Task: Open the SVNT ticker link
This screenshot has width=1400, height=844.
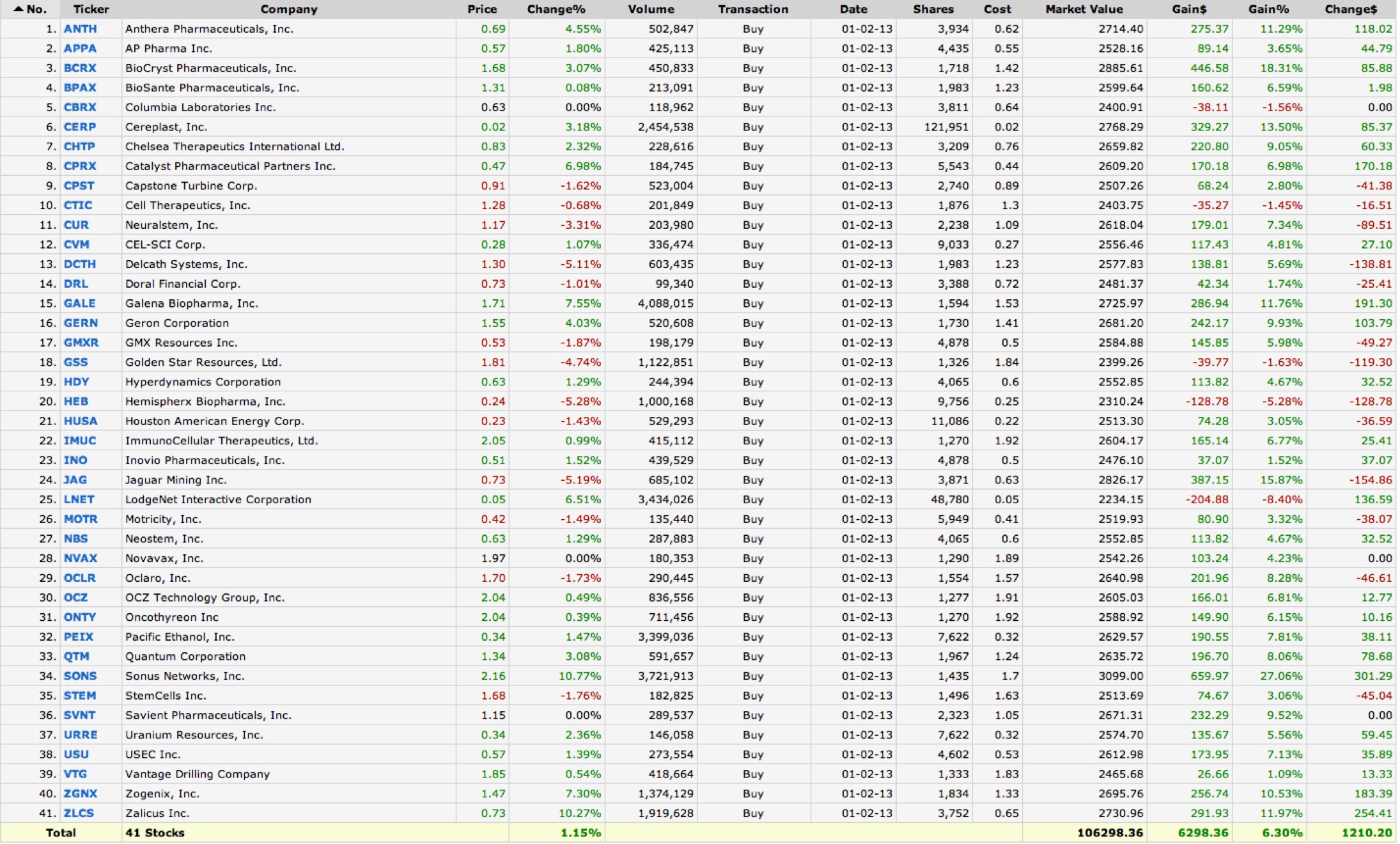Action: (79, 715)
